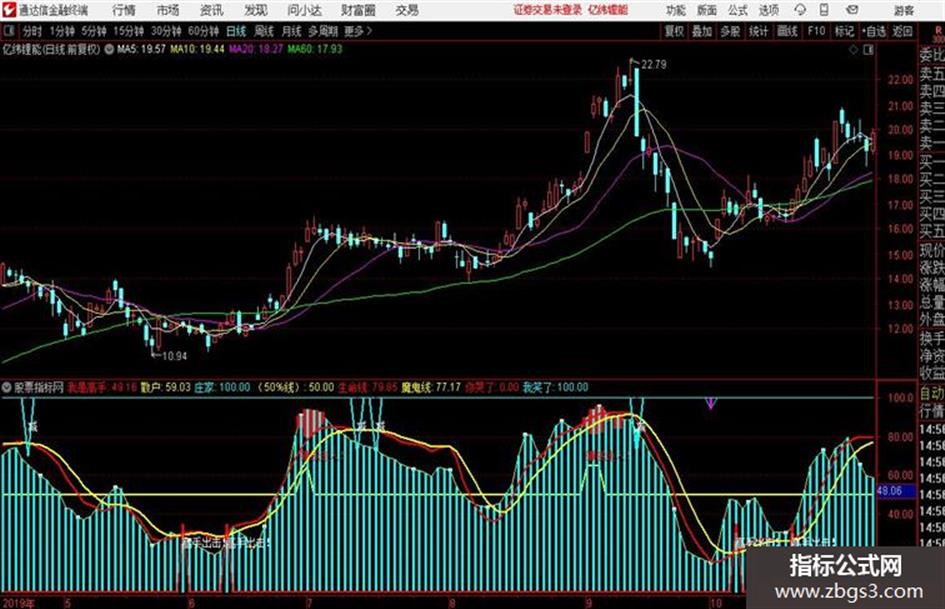945x609 pixels.
Task: Click the 22.79 high price label
Action: pyautogui.click(x=653, y=65)
